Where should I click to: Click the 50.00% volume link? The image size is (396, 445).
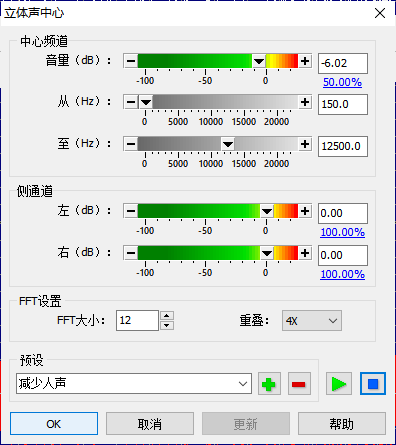342,82
